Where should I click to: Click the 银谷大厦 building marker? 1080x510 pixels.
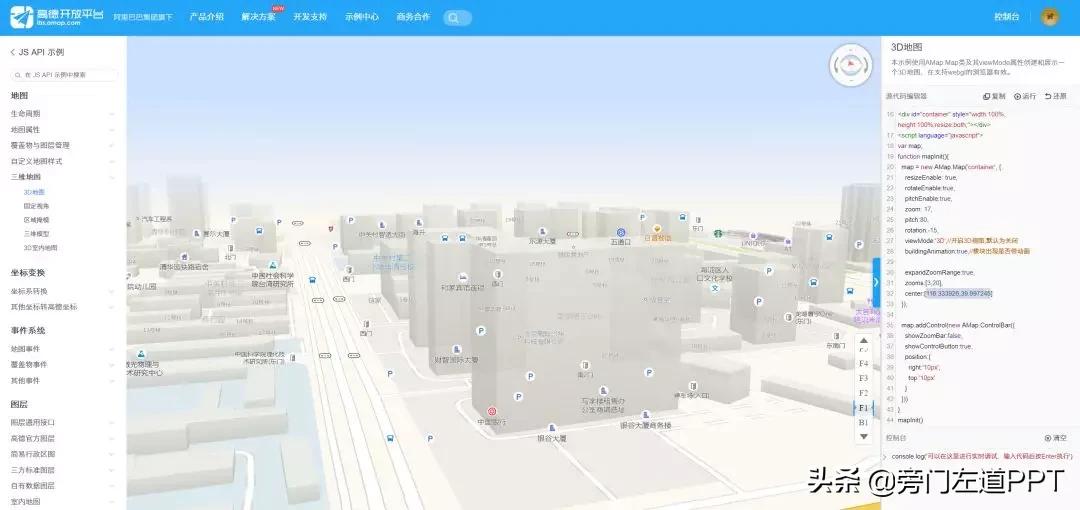tap(552, 427)
